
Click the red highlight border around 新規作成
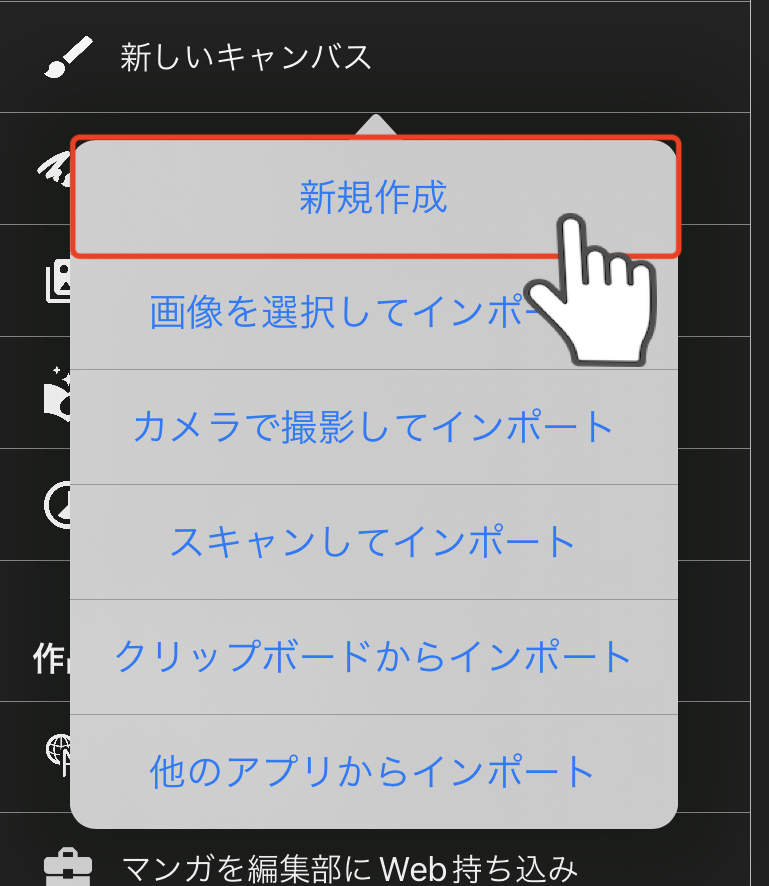coord(376,138)
